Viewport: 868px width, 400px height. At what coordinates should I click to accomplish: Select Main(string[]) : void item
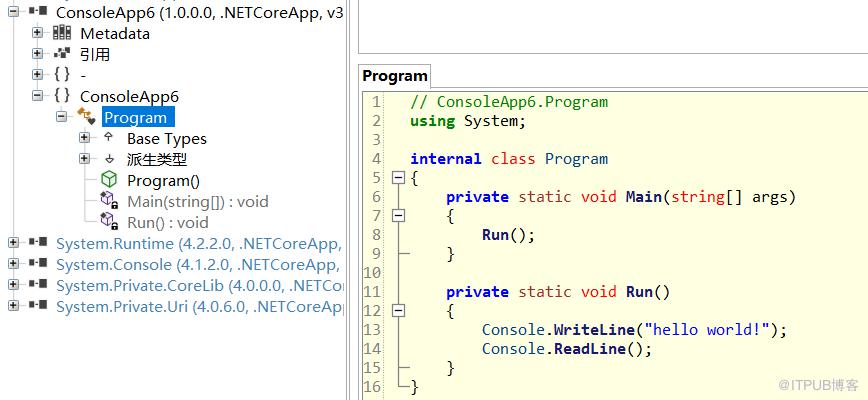198,202
